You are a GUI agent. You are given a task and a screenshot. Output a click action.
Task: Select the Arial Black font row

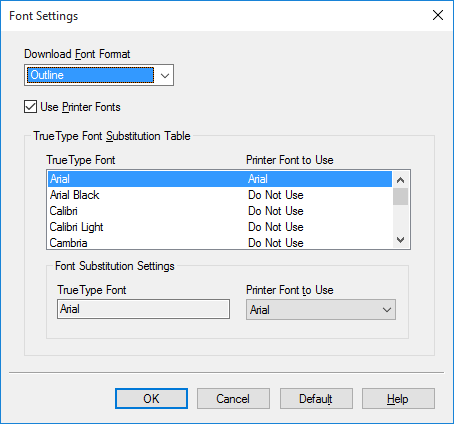220,195
